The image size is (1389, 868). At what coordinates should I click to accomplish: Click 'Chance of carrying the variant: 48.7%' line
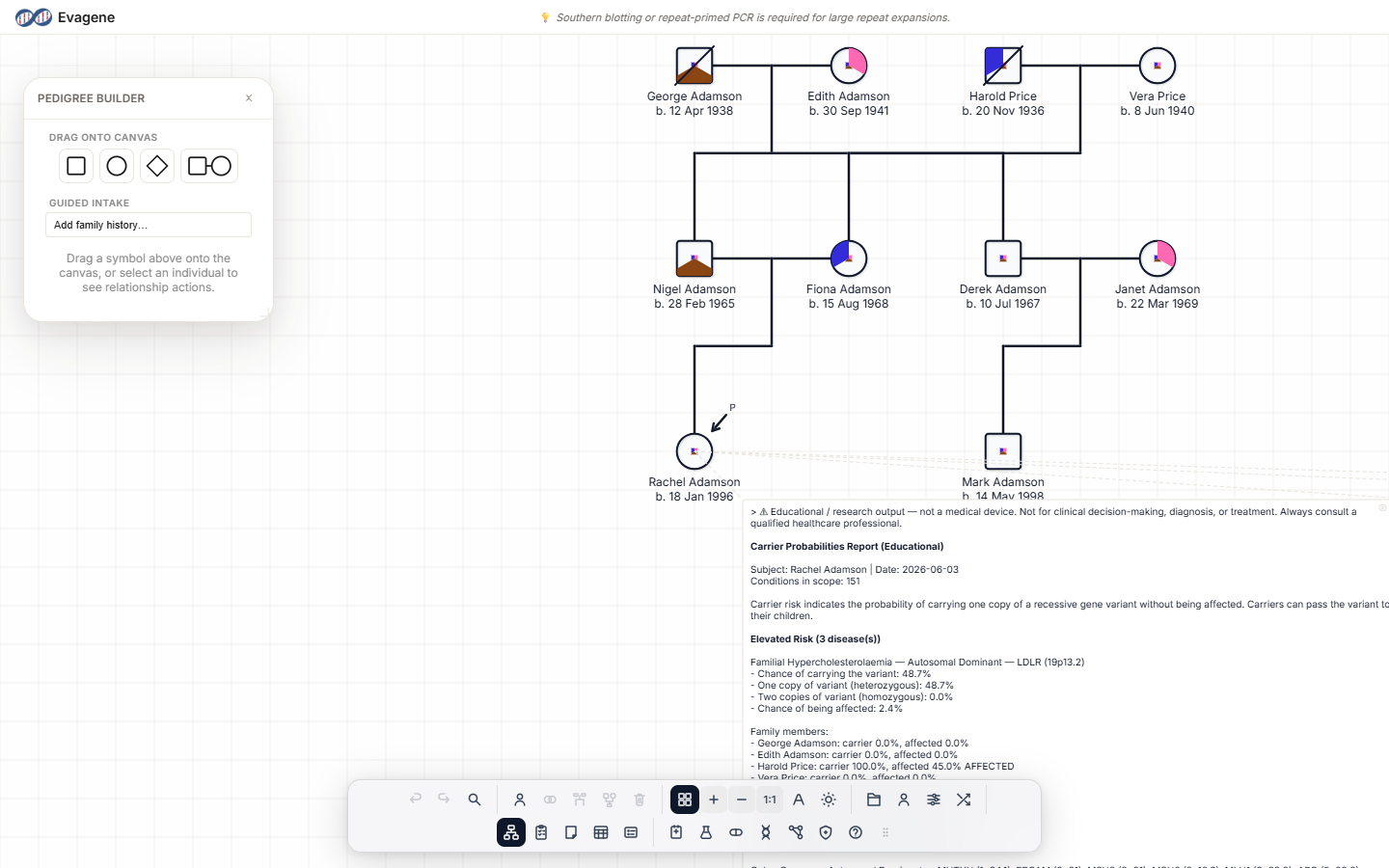(841, 673)
